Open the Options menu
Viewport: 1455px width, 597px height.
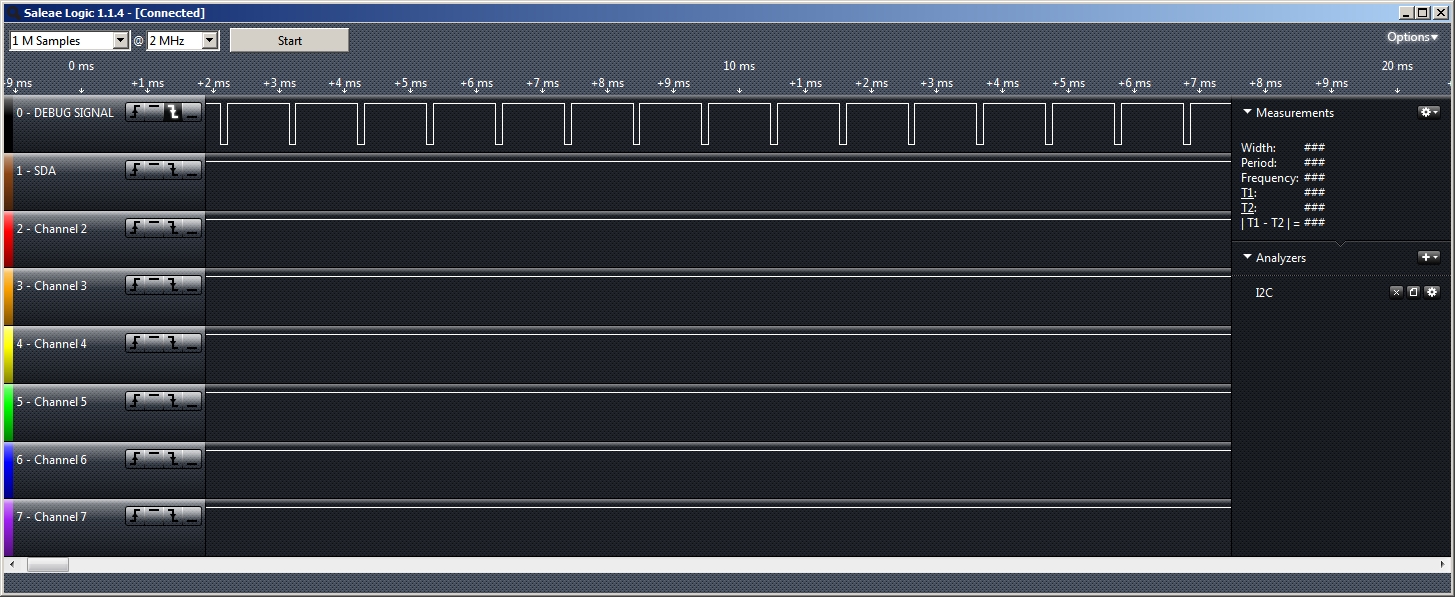(1411, 37)
